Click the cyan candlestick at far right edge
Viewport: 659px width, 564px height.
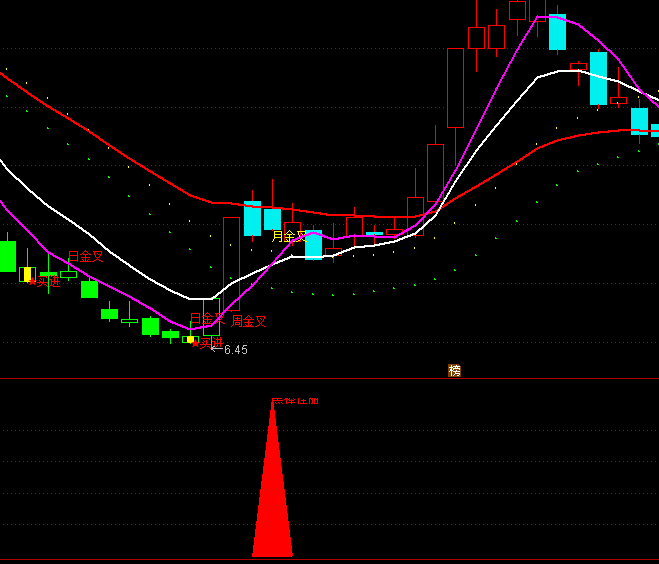click(x=655, y=129)
